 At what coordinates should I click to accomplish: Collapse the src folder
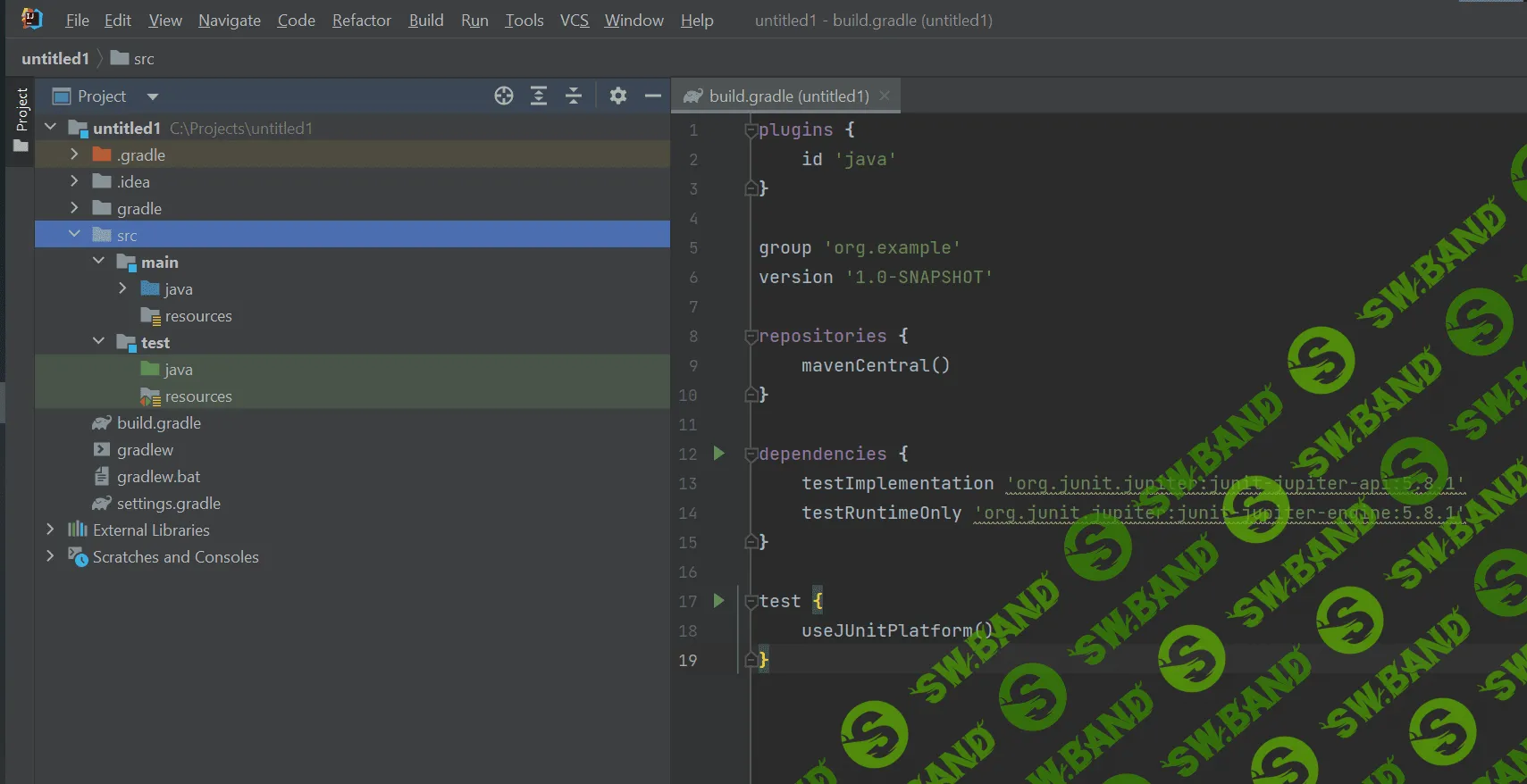pyautogui.click(x=74, y=235)
